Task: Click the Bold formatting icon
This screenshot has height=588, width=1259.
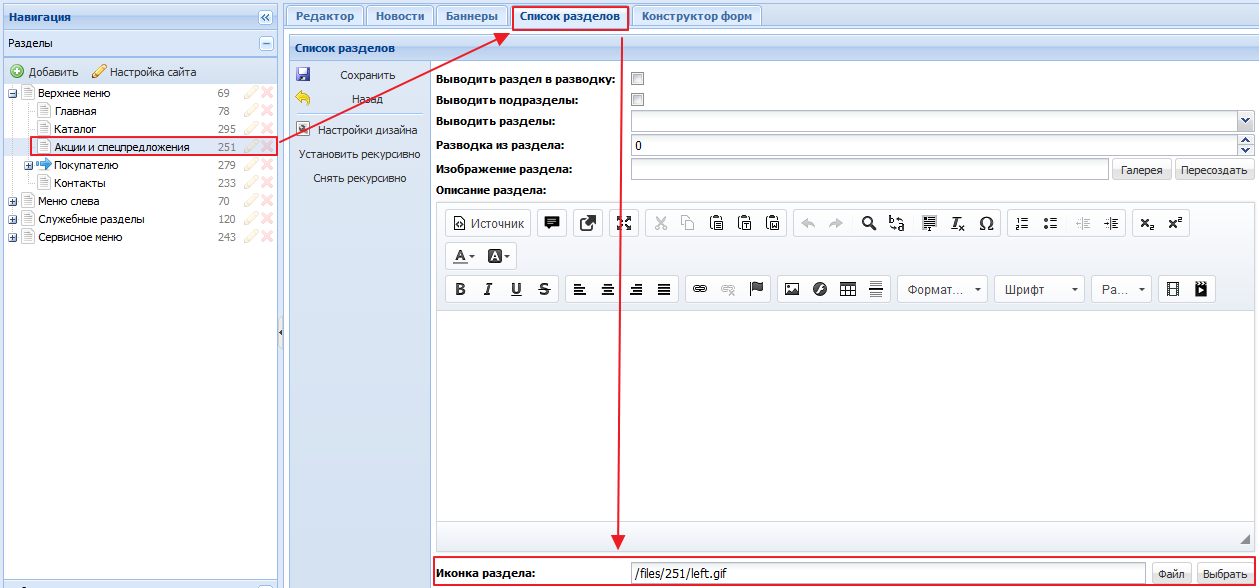Action: click(460, 289)
